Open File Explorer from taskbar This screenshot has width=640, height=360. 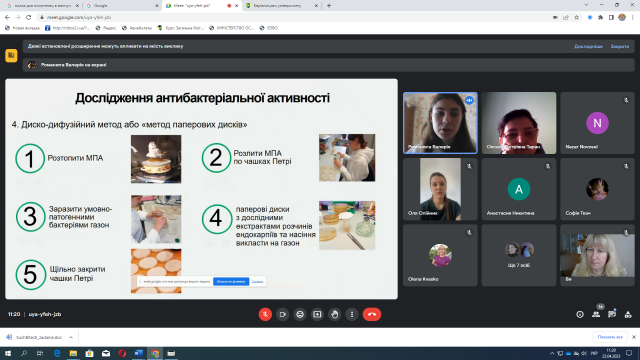point(73,353)
